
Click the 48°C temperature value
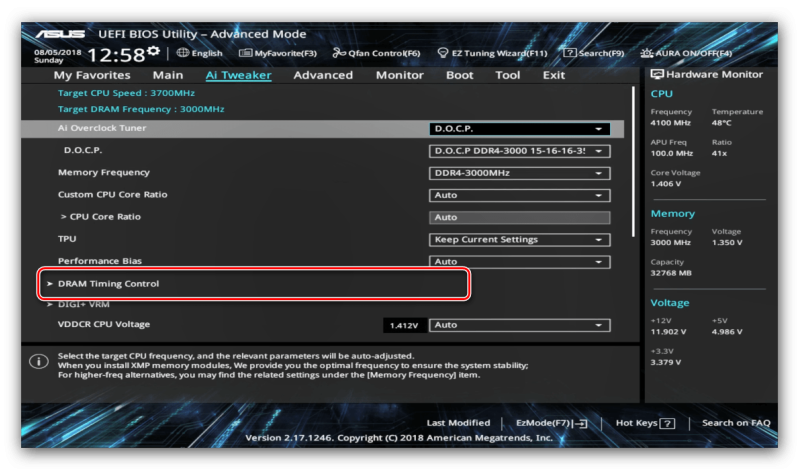click(x=721, y=123)
